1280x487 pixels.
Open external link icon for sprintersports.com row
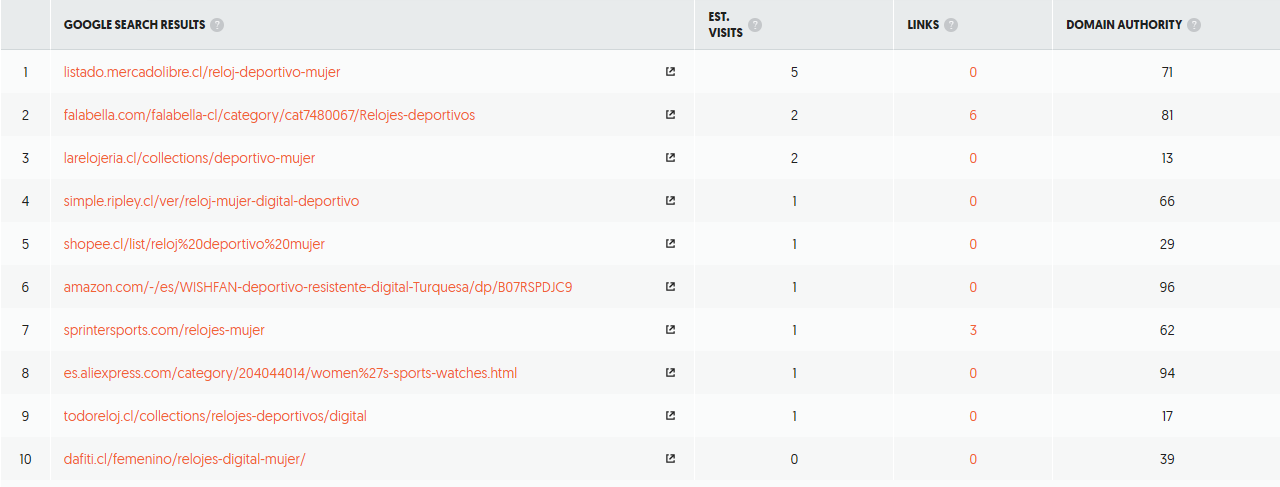tap(670, 330)
